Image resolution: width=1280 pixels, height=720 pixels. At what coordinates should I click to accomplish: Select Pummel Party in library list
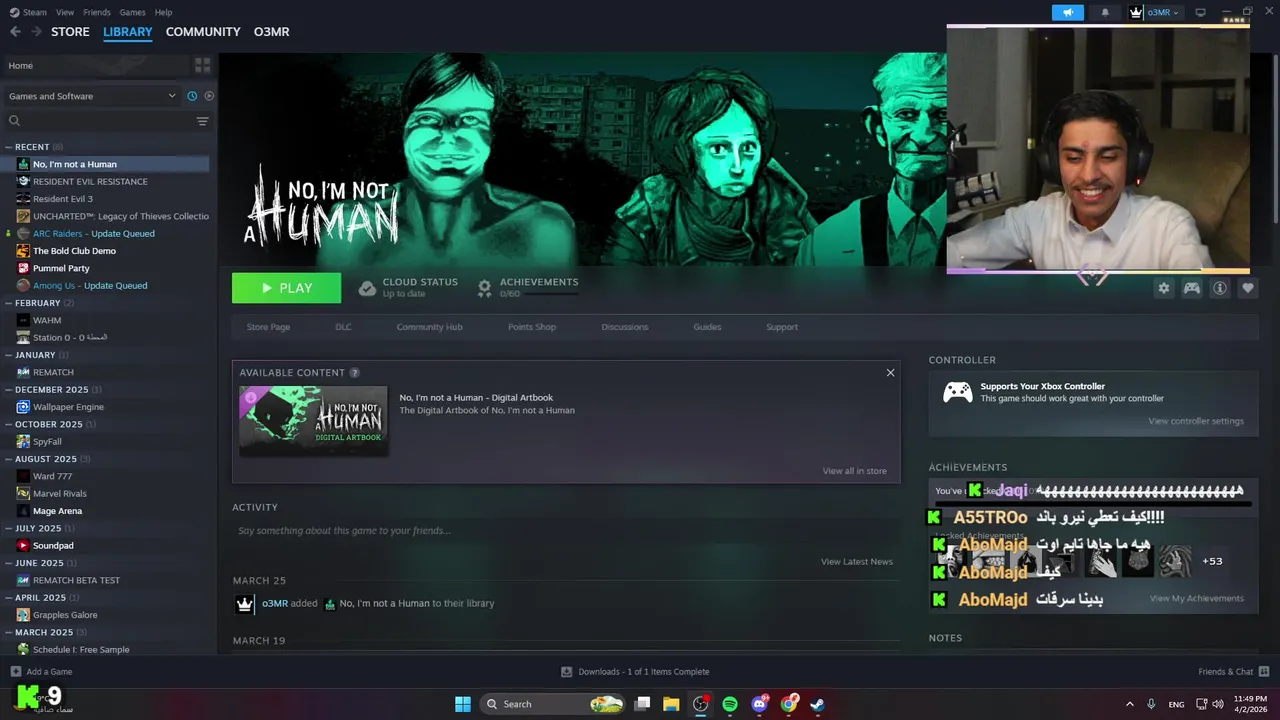tap(61, 268)
